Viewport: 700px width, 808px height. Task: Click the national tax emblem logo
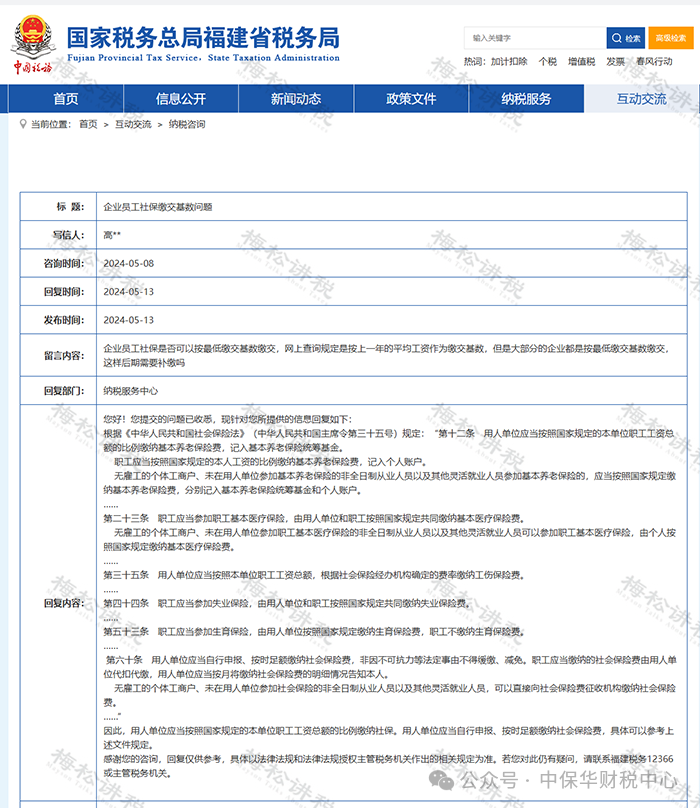(33, 45)
